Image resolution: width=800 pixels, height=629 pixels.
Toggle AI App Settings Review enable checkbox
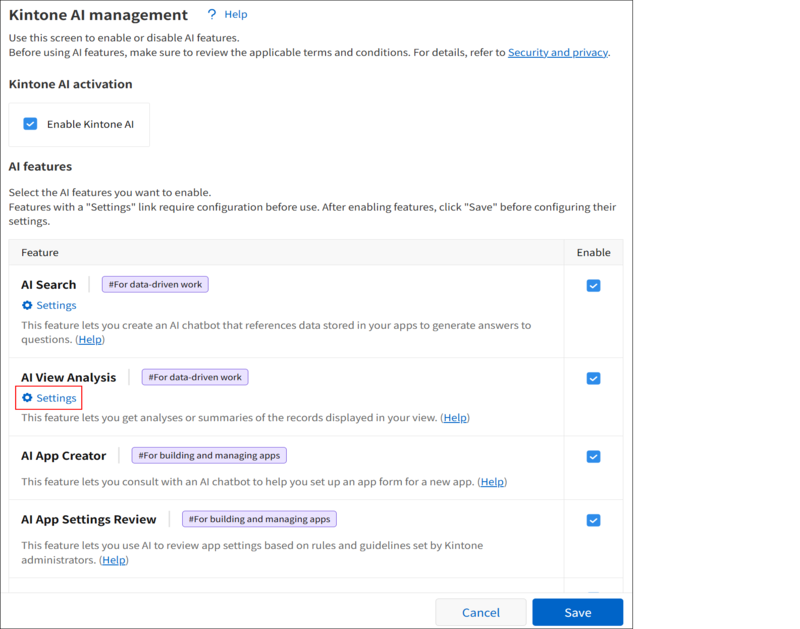(x=593, y=520)
